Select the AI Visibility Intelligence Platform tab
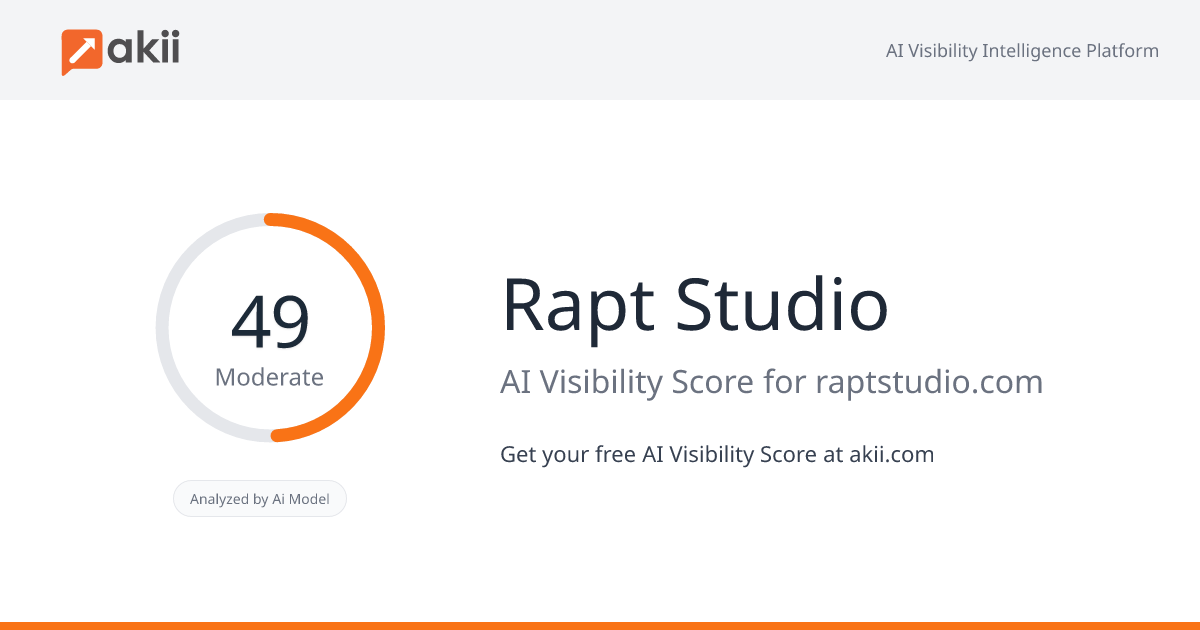 coord(1022,50)
